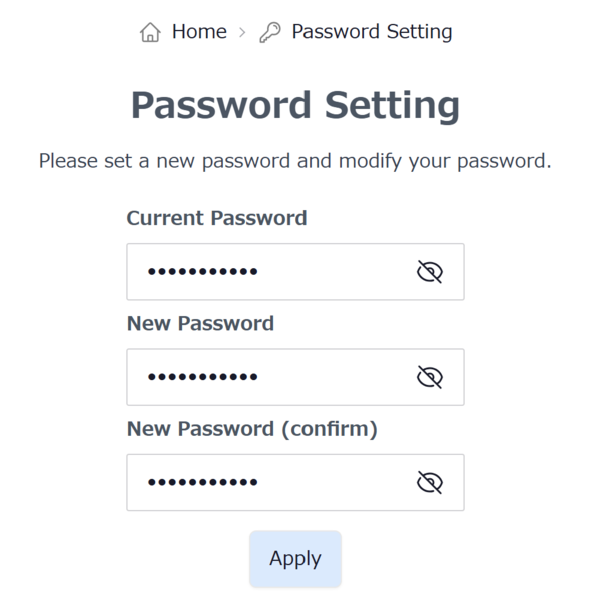Reveal the New Password (confirm) entry
The height and width of the screenshot is (607, 600).
(429, 483)
